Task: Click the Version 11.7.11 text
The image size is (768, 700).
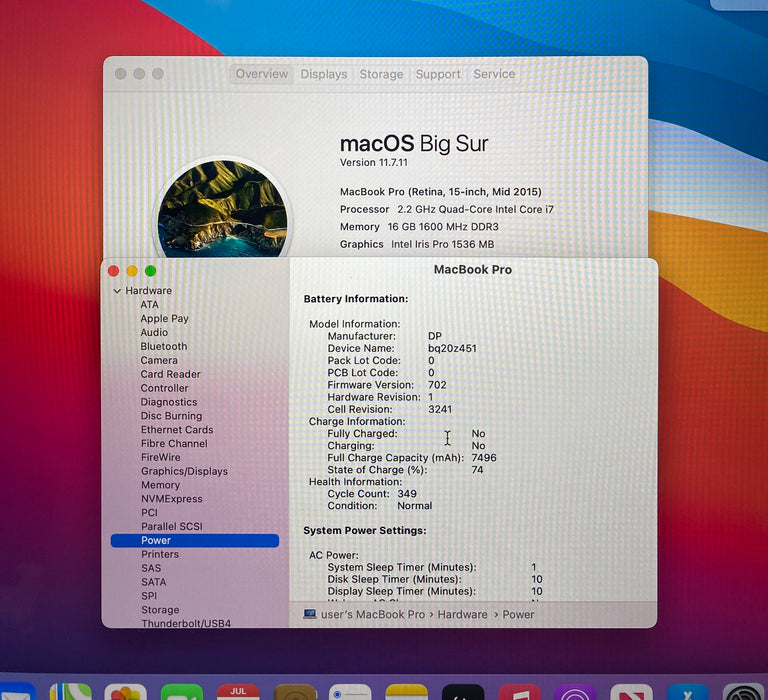Action: tap(374, 163)
